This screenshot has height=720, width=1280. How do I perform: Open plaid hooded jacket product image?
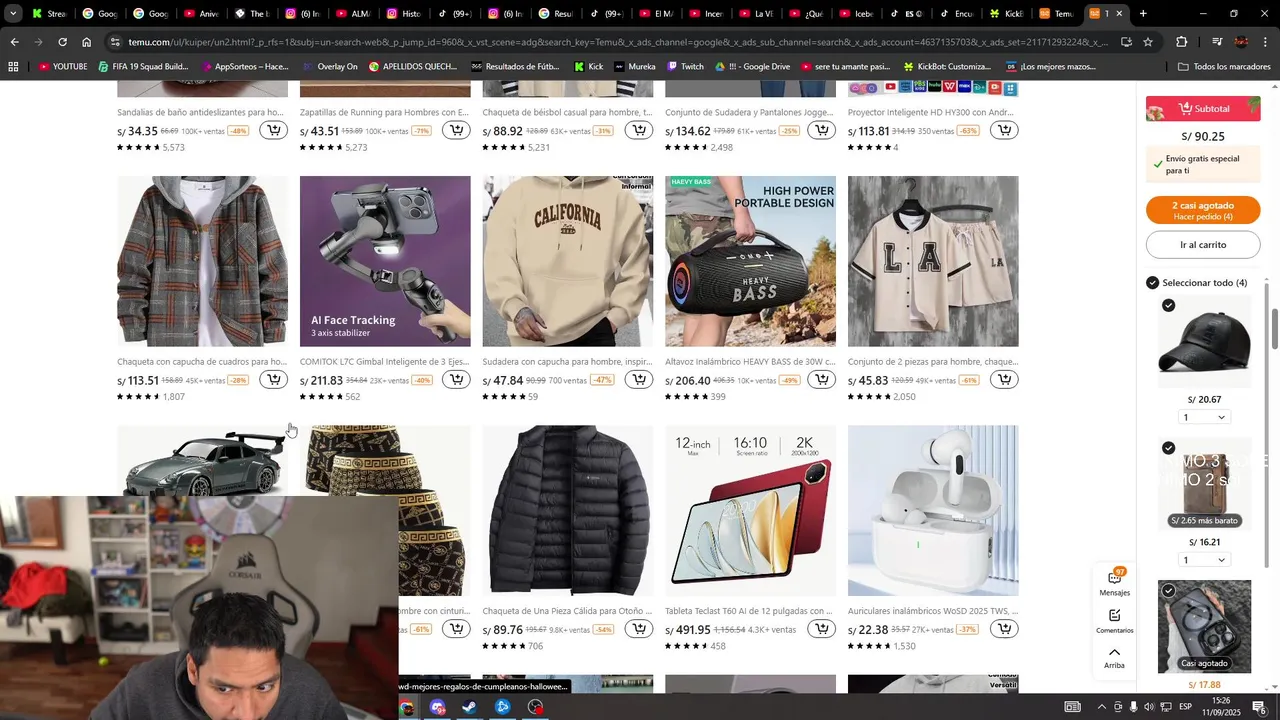202,261
